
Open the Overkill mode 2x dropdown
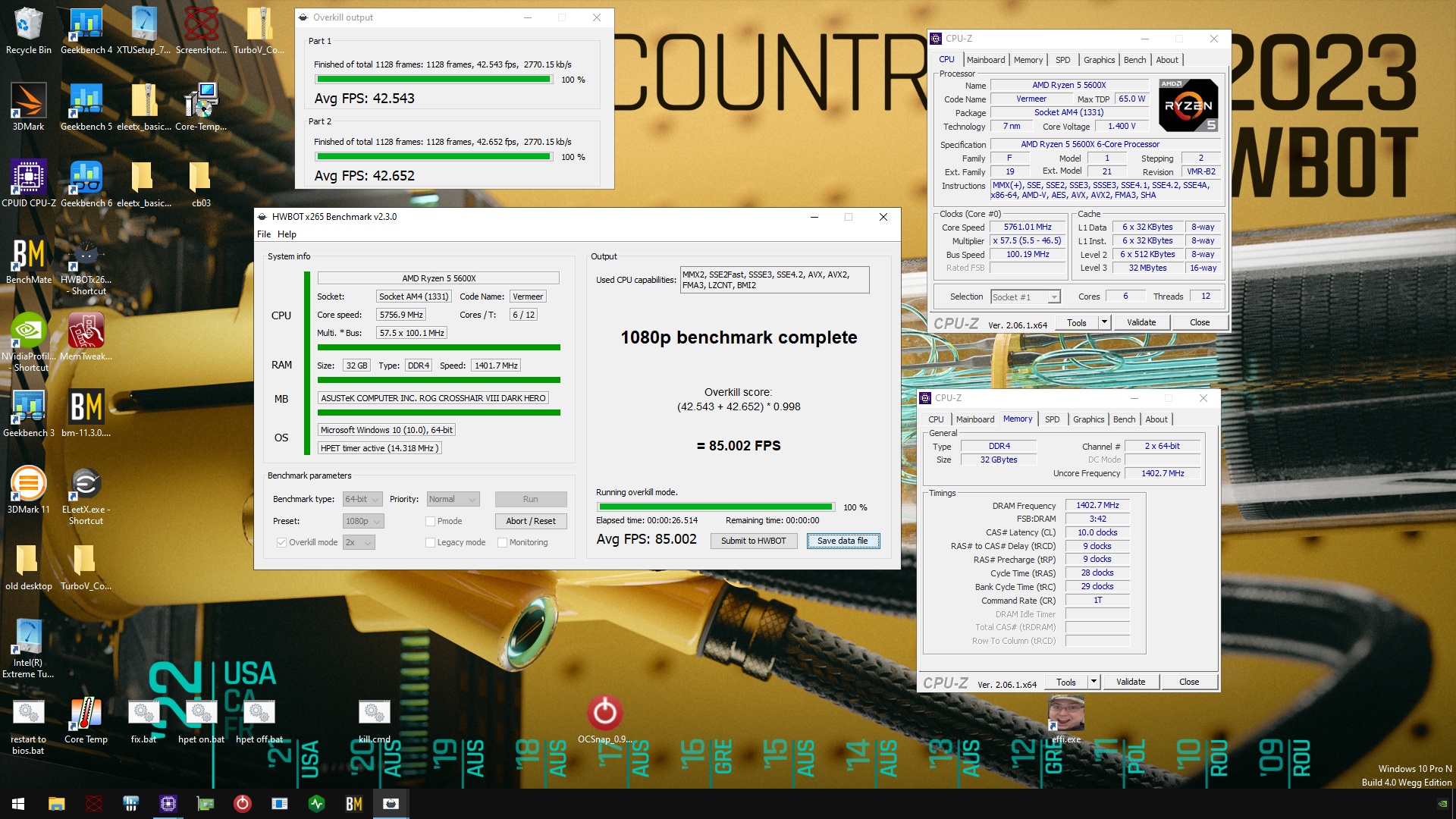[359, 542]
